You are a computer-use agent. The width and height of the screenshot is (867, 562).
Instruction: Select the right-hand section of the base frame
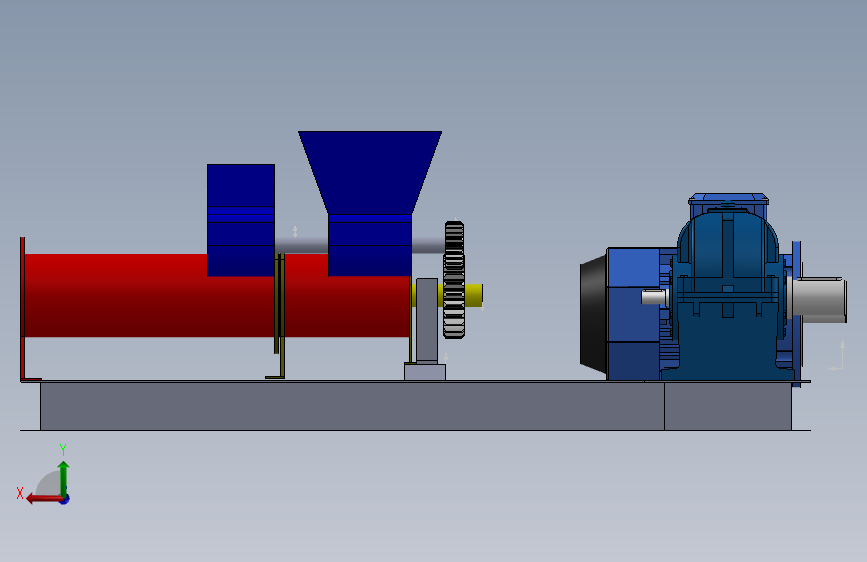(x=728, y=405)
